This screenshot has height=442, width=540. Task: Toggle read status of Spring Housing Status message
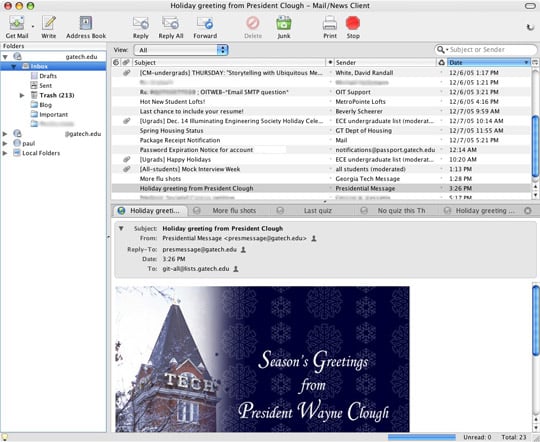pos(330,131)
